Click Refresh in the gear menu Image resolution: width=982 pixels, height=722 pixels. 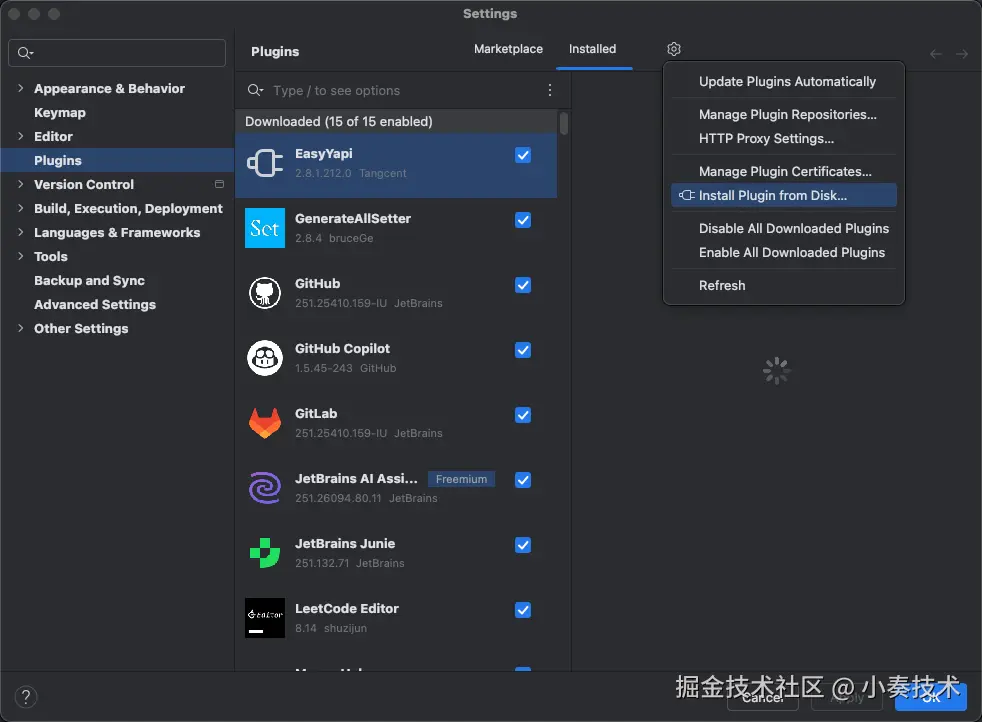pos(783,286)
